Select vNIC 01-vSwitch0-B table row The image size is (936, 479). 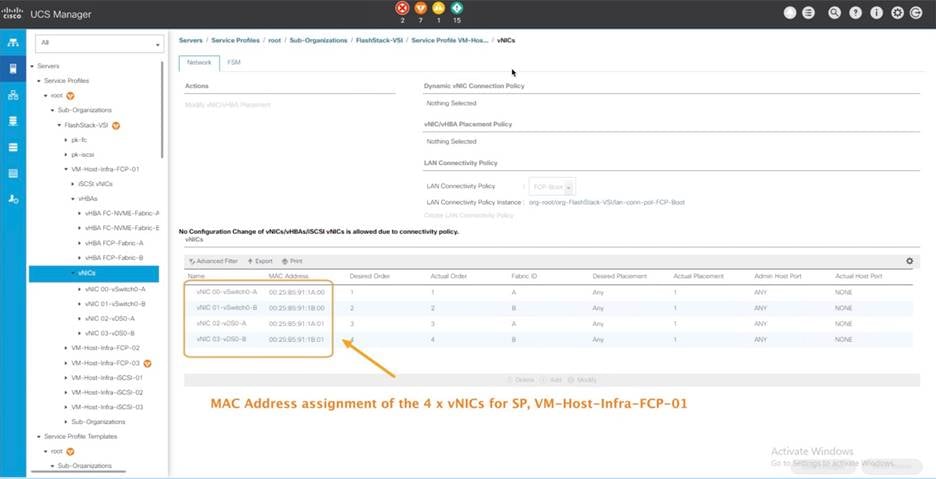point(548,308)
